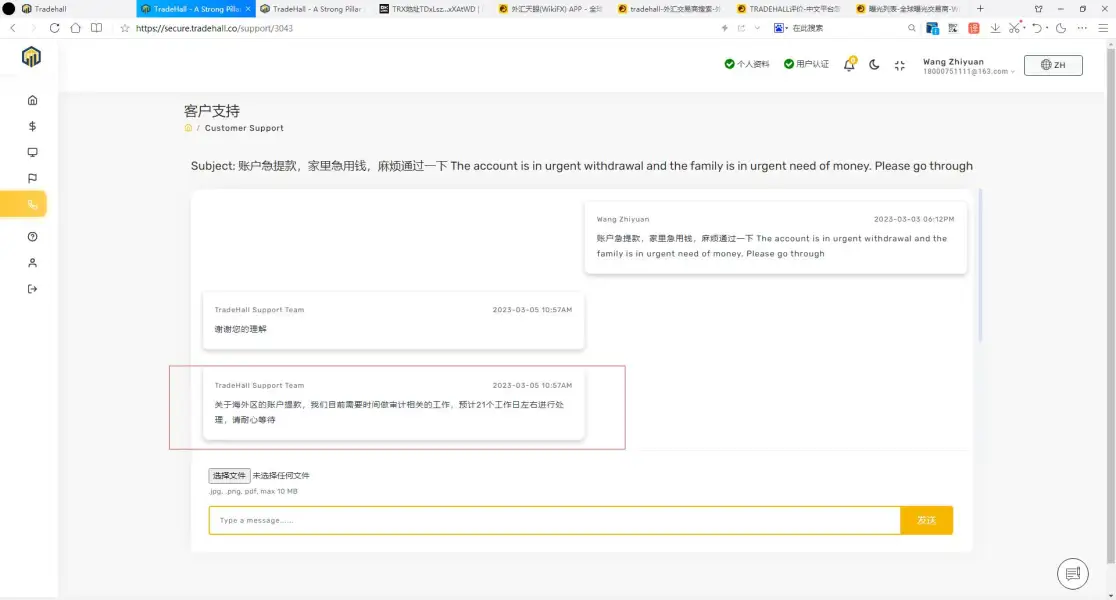Switch to the TRX address tab

tap(432, 9)
